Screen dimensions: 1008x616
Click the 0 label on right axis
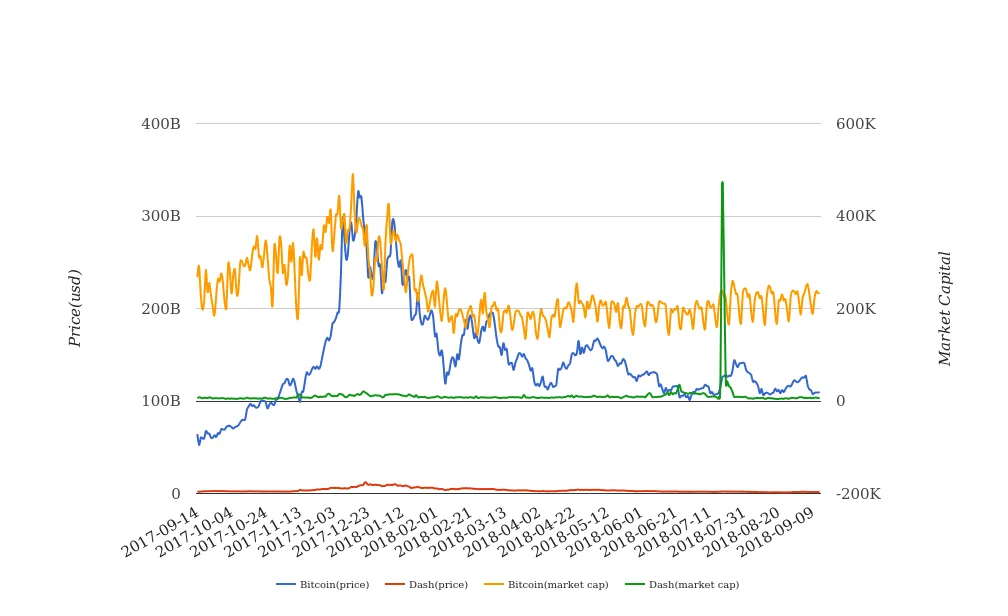coord(840,401)
